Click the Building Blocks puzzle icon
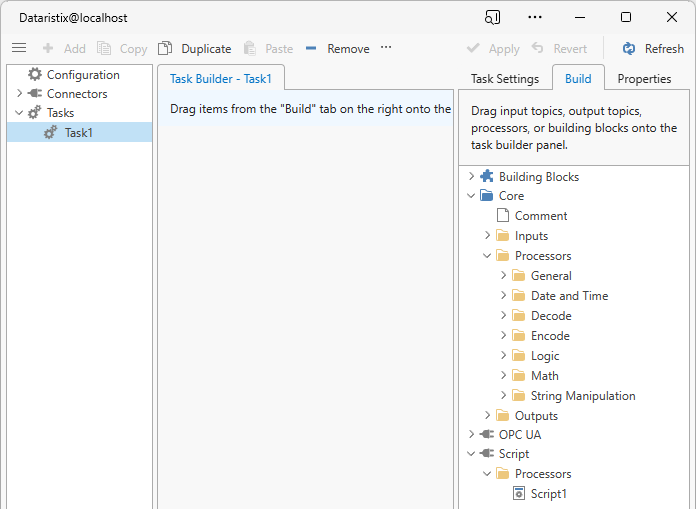 click(487, 177)
